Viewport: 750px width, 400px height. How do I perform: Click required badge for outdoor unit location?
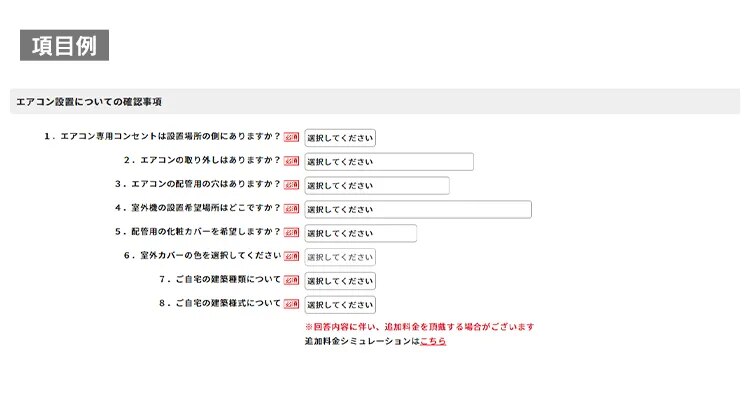coord(292,209)
